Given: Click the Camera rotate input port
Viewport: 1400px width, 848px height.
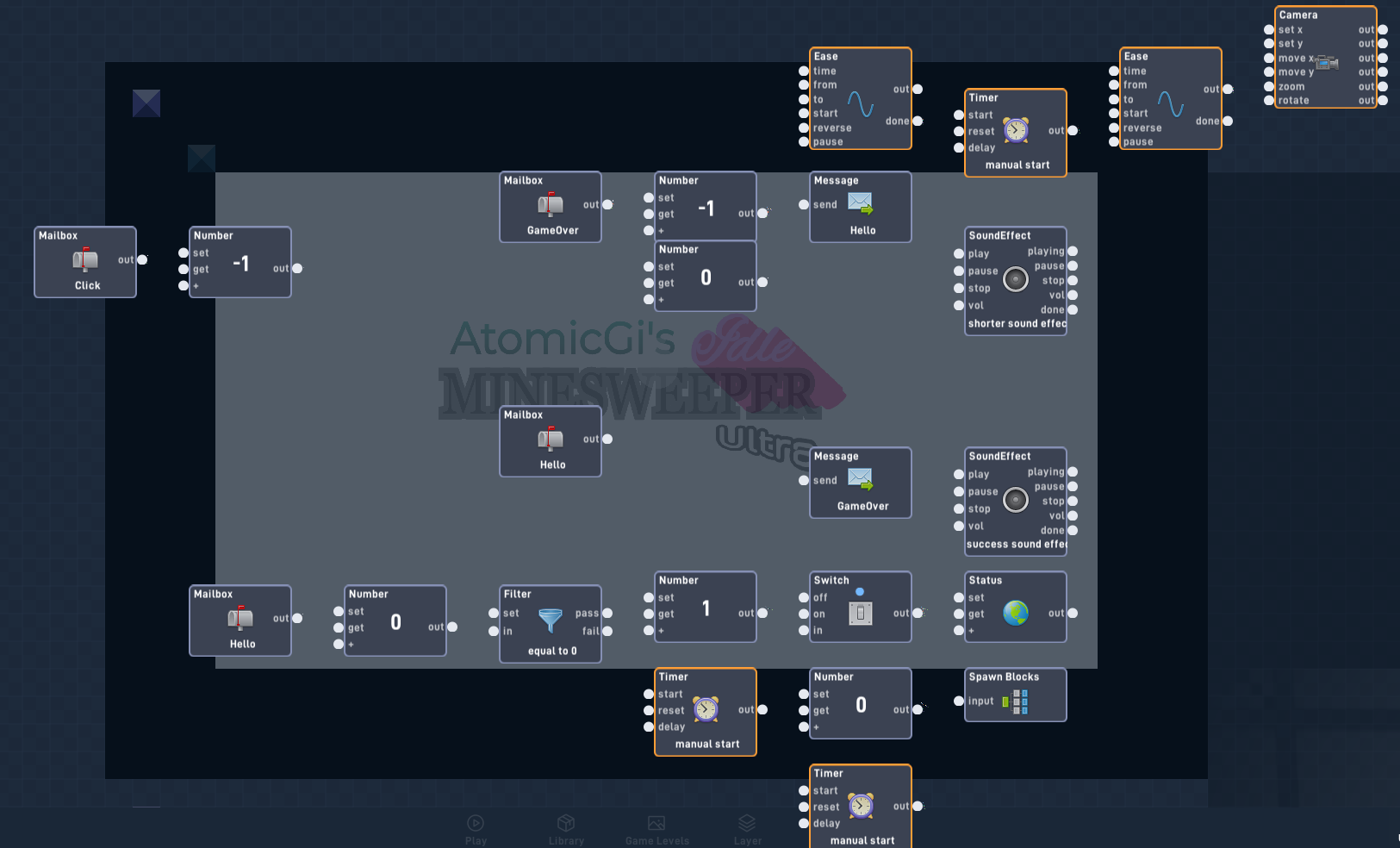Looking at the screenshot, I should pos(1269,100).
